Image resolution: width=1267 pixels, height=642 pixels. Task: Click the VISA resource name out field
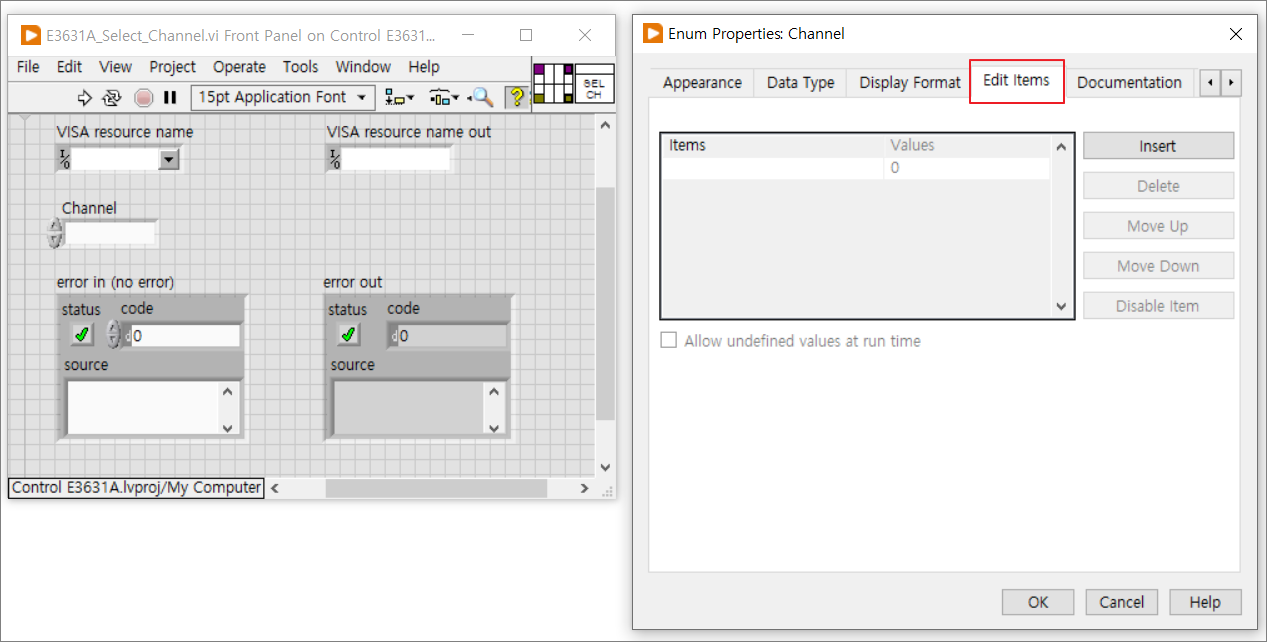coord(396,159)
